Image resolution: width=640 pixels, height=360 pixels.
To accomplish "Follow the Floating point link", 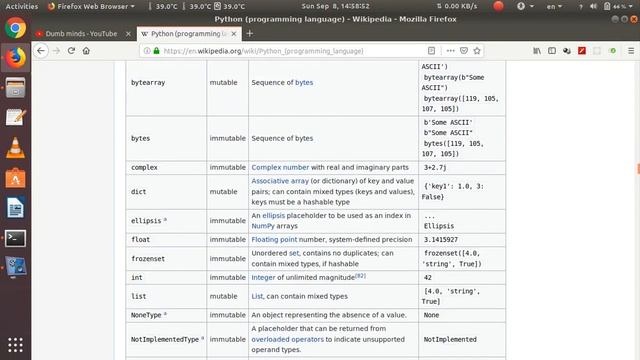I will pyautogui.click(x=274, y=240).
